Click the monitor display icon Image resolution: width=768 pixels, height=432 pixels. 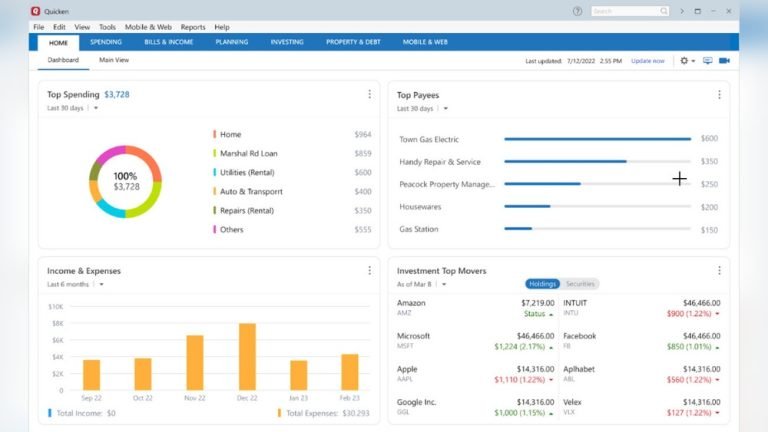[707, 60]
